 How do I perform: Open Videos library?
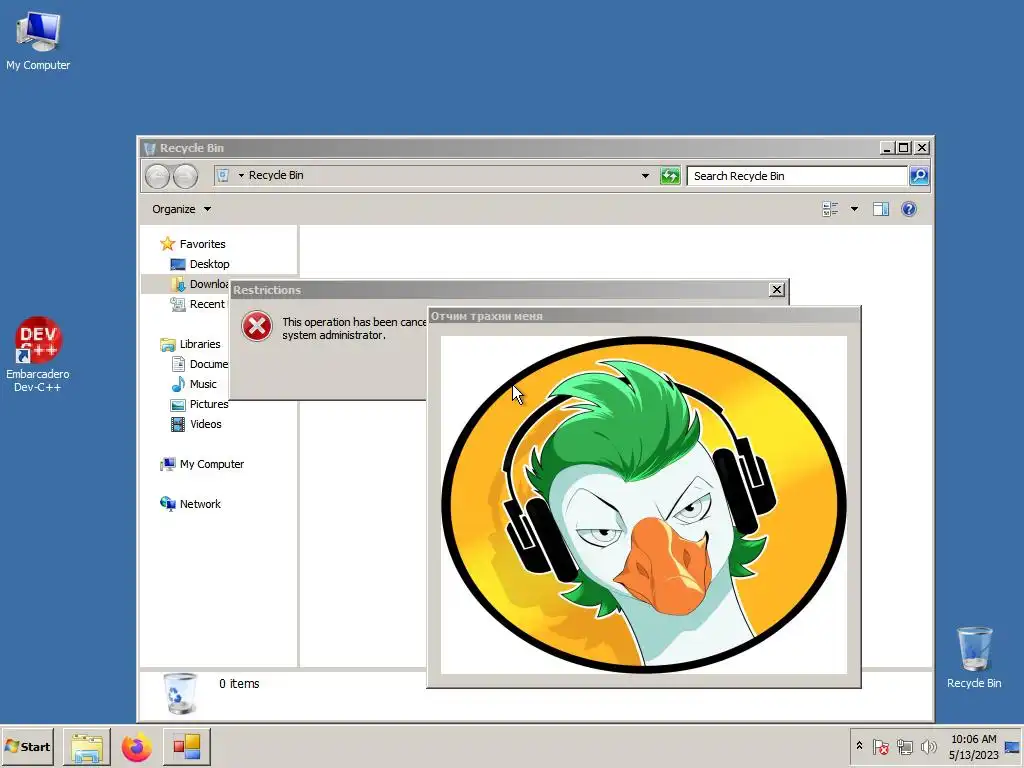197,424
